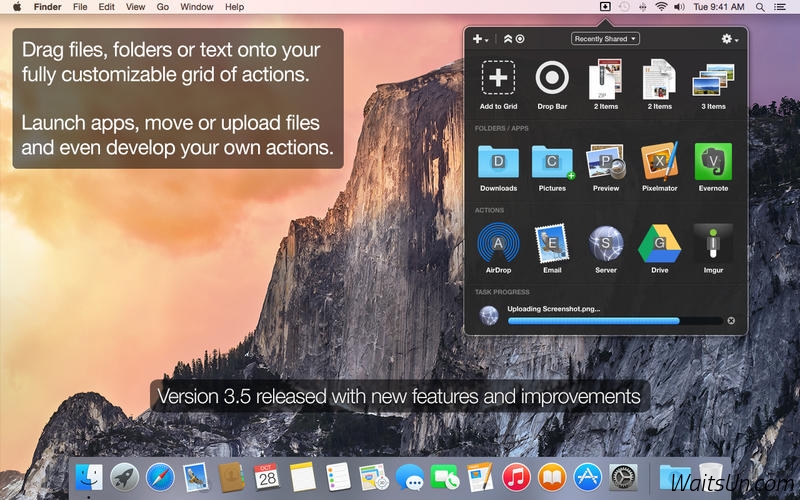Viewport: 800px width, 500px height.
Task: Open the Recently Shared dropdown
Action: (x=605, y=39)
